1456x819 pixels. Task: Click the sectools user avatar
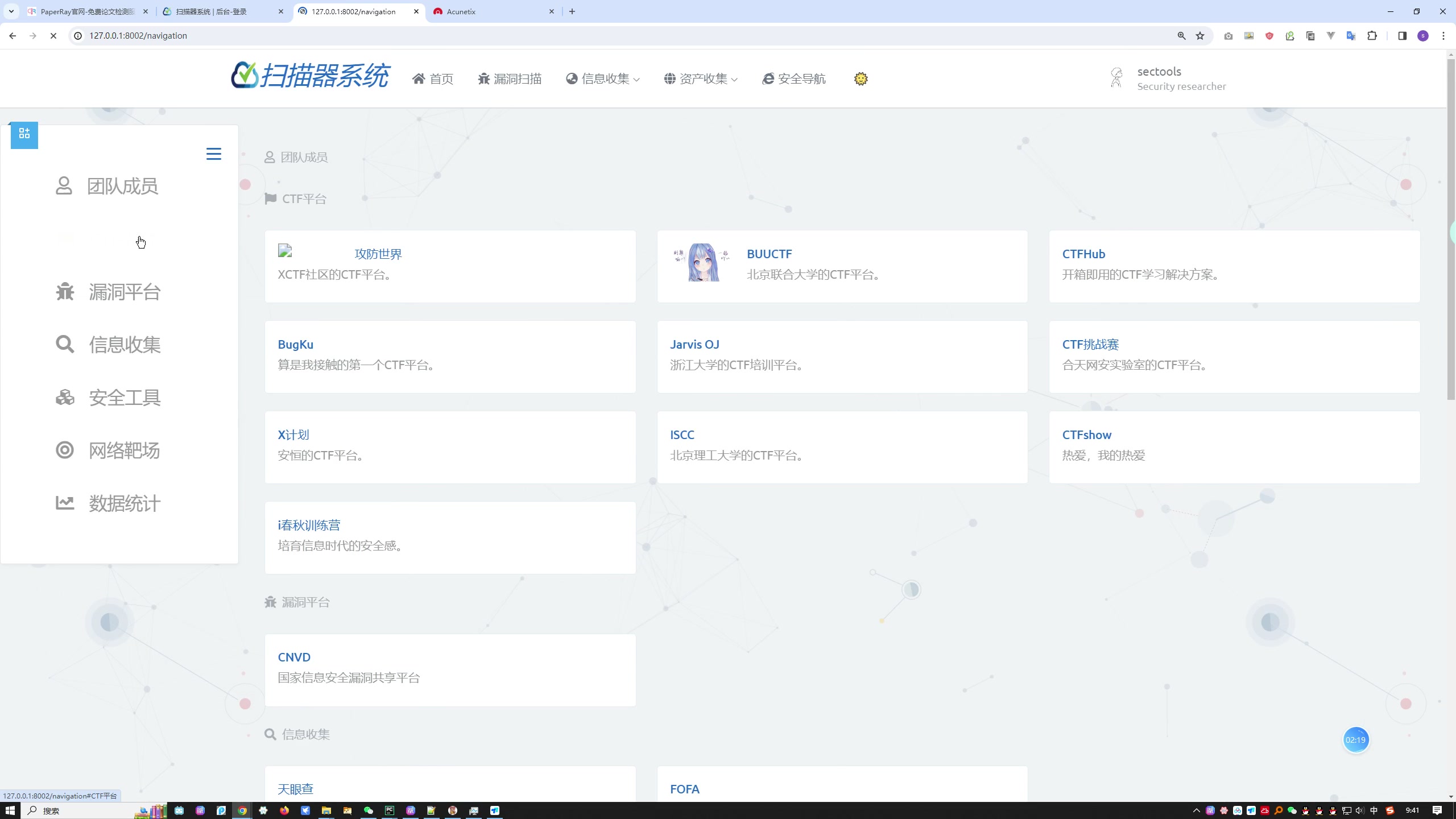click(1116, 78)
